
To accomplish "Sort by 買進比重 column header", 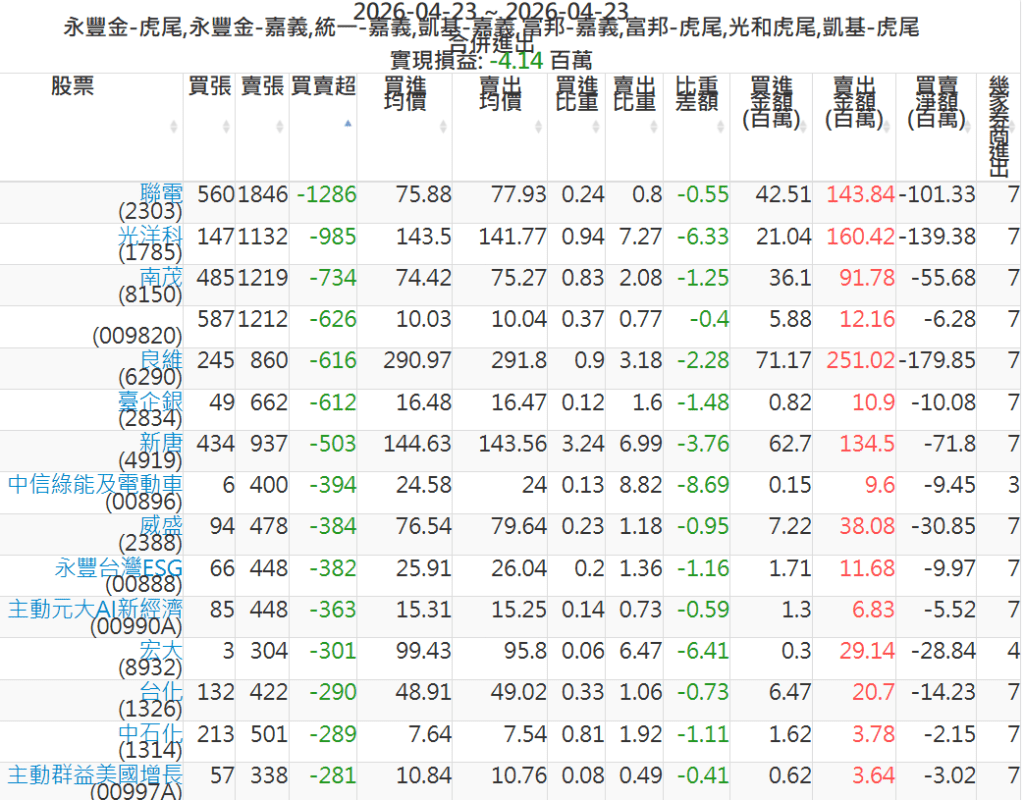I will [x=577, y=93].
